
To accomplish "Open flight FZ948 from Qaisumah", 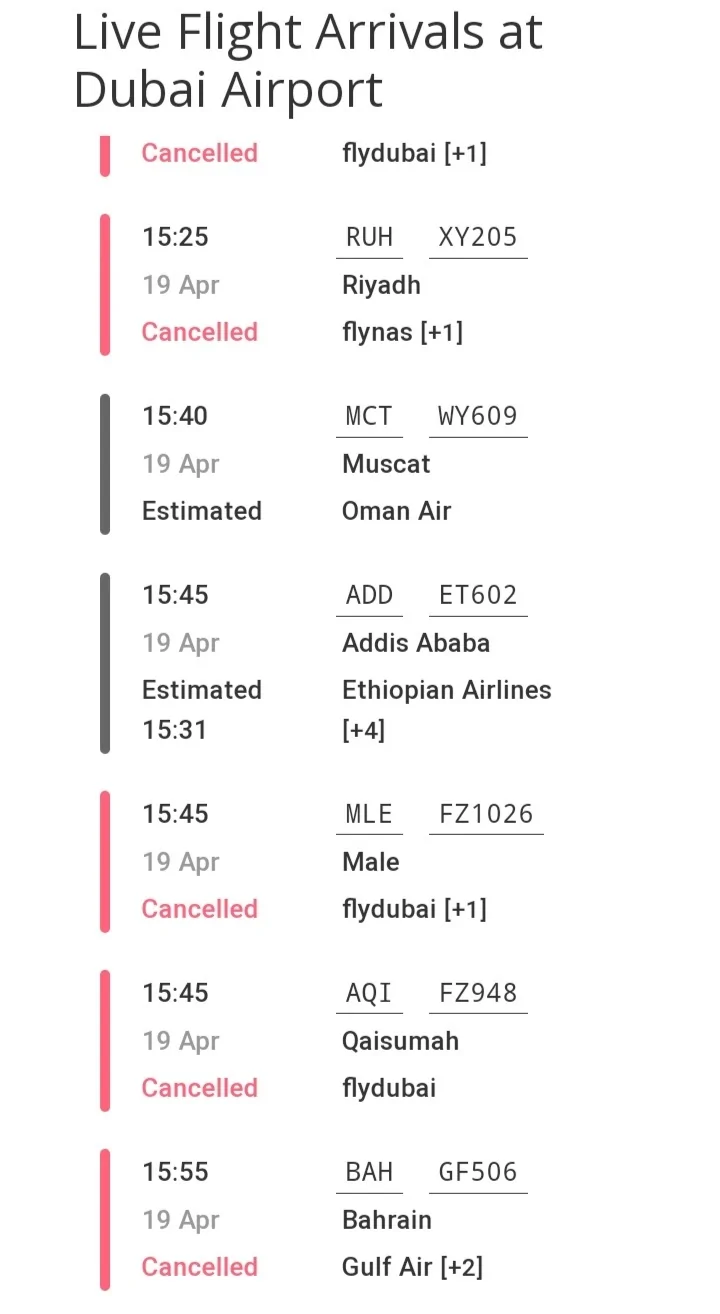I will point(478,993).
